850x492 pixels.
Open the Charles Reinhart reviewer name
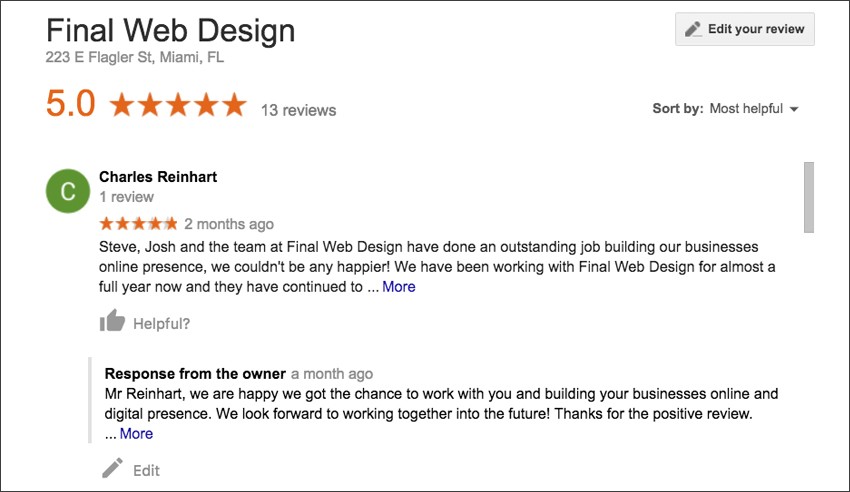[x=158, y=177]
